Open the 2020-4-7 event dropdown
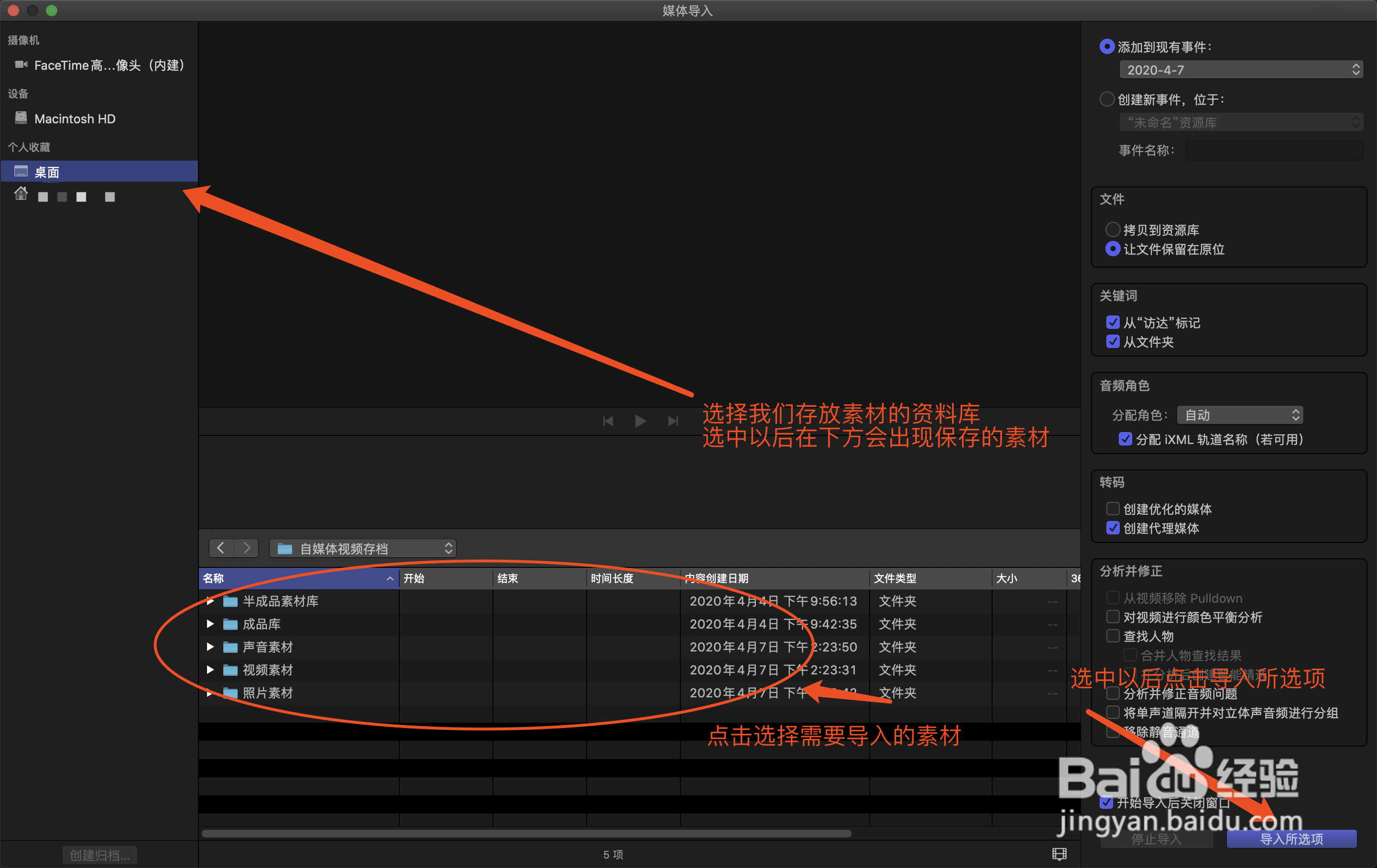 pyautogui.click(x=1240, y=69)
